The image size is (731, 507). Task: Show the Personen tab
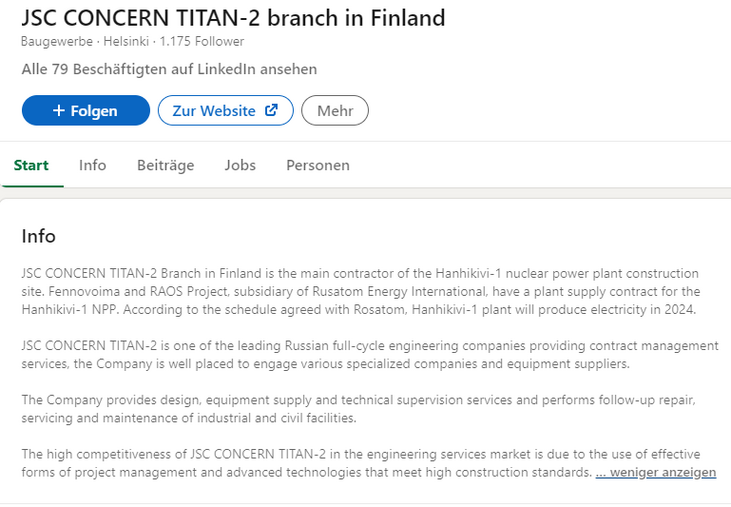point(318,165)
